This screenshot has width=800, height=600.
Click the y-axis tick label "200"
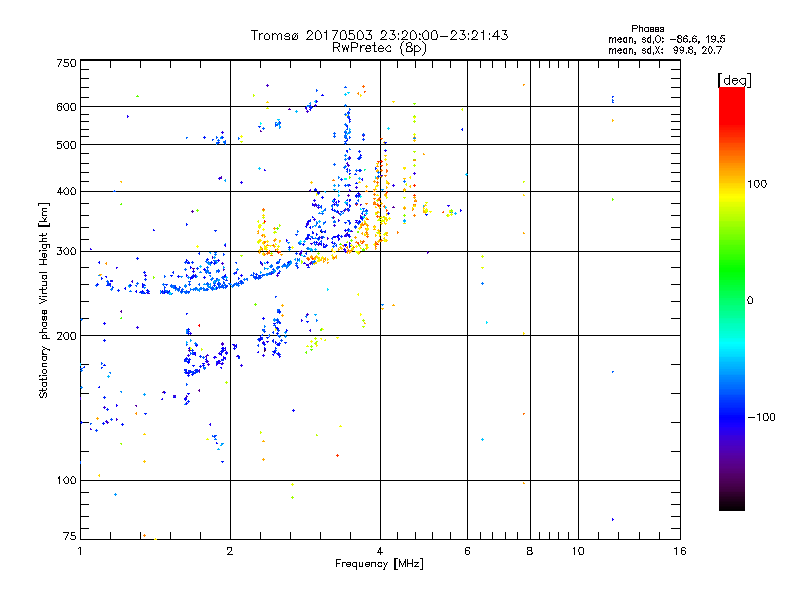[x=66, y=336]
